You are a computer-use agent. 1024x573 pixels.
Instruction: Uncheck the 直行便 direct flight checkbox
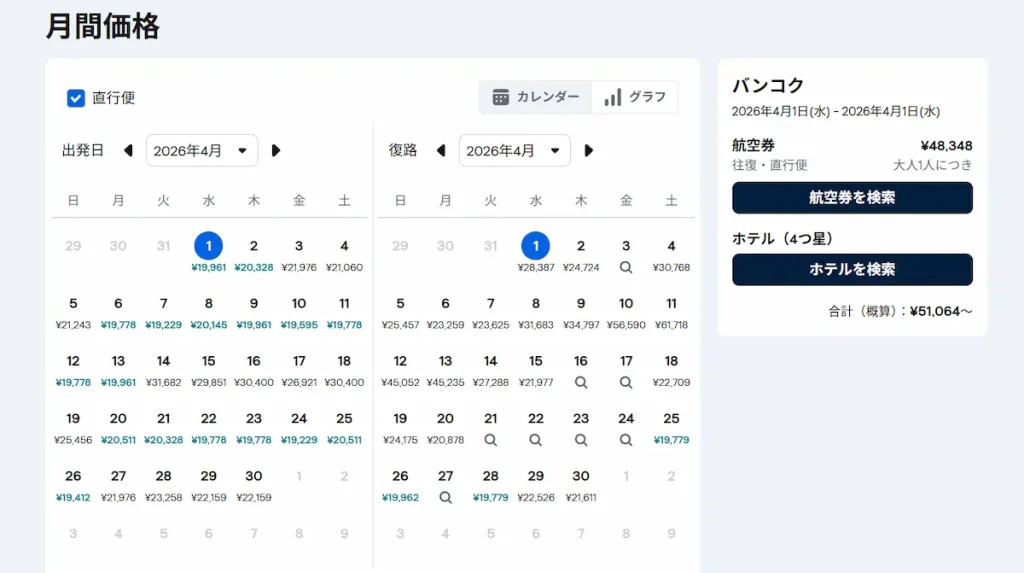pyautogui.click(x=76, y=98)
